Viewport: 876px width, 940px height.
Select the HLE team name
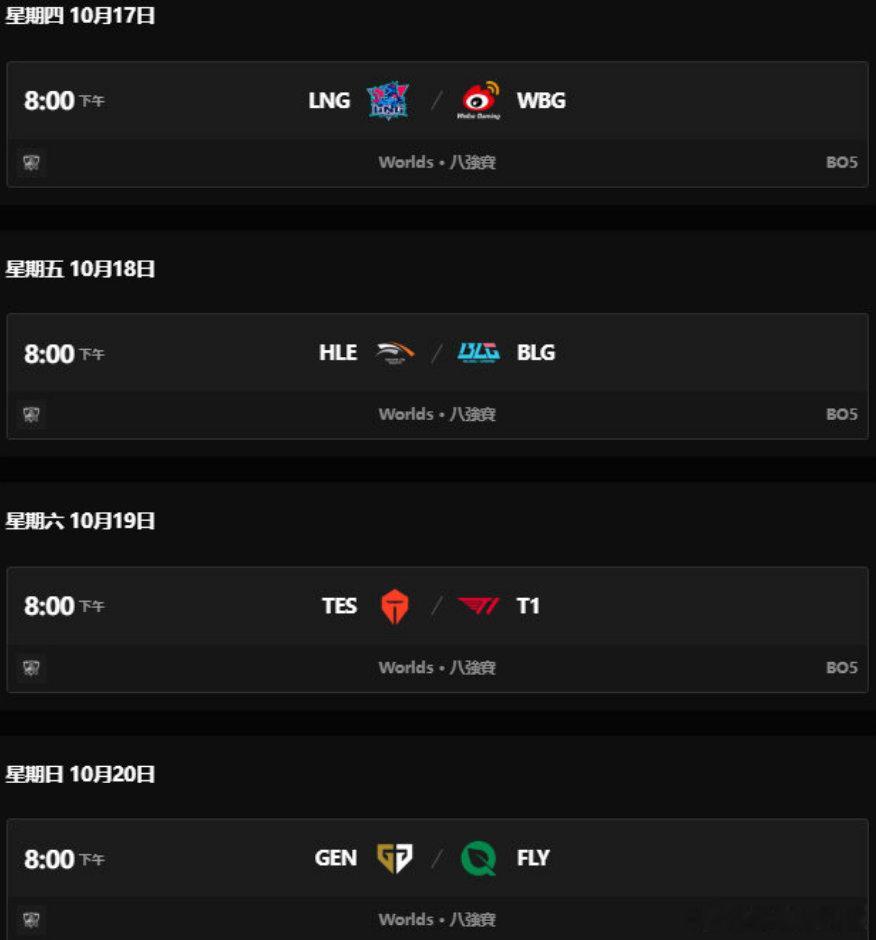point(338,352)
